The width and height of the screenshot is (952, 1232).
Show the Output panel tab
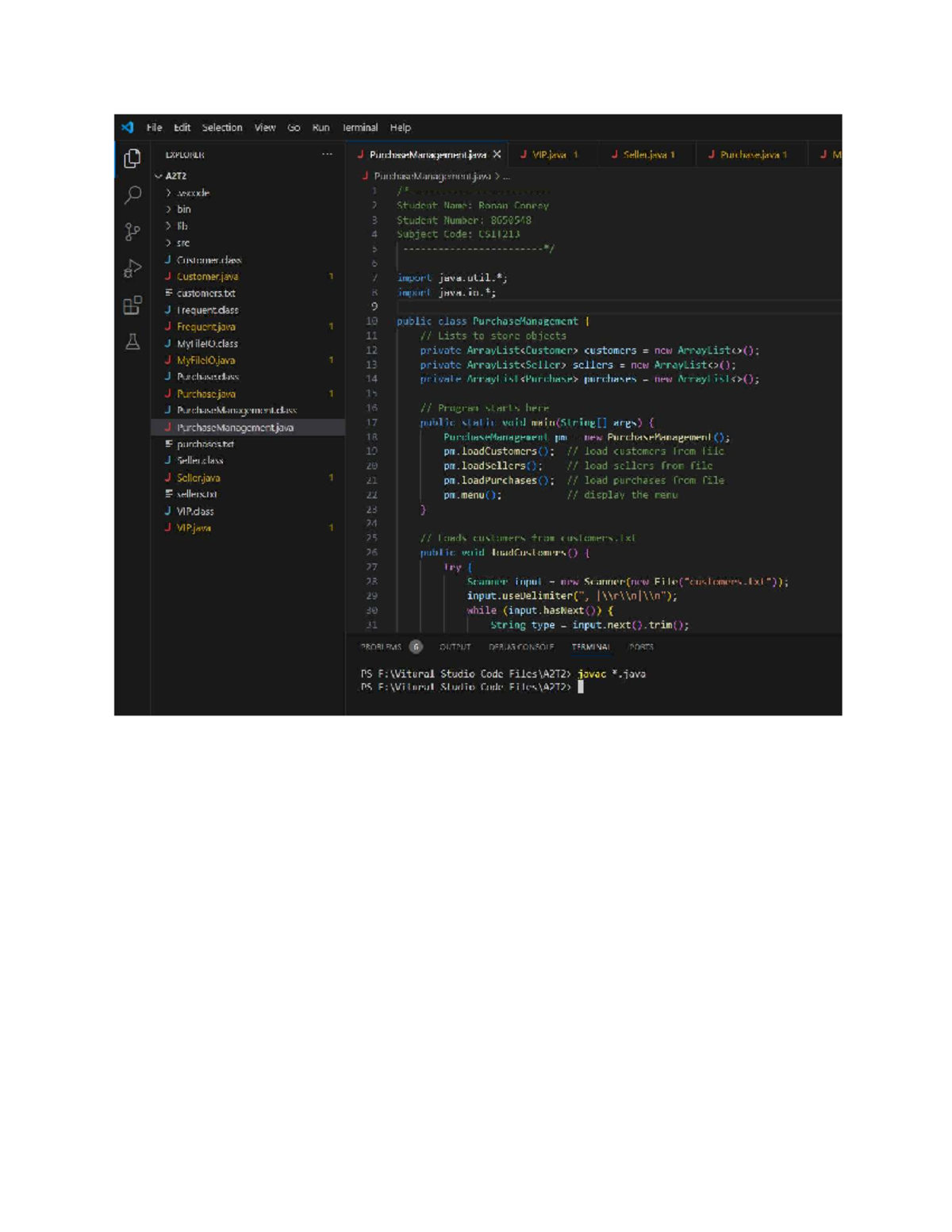coord(455,647)
